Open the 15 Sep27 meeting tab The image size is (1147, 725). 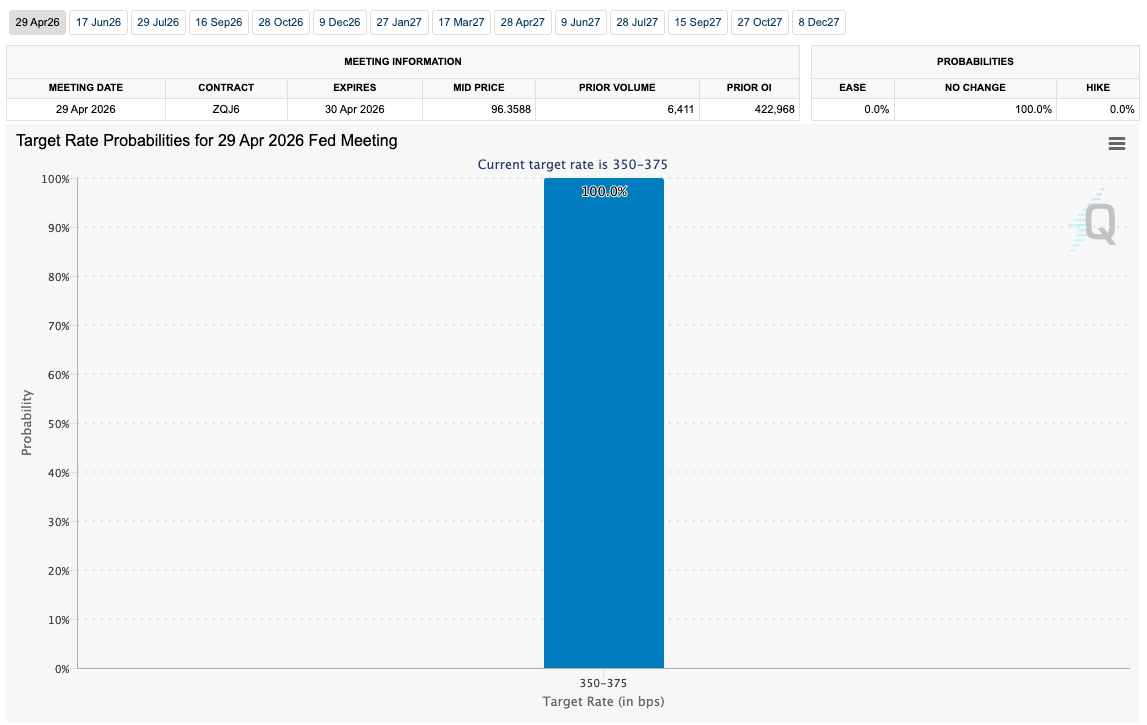698,22
